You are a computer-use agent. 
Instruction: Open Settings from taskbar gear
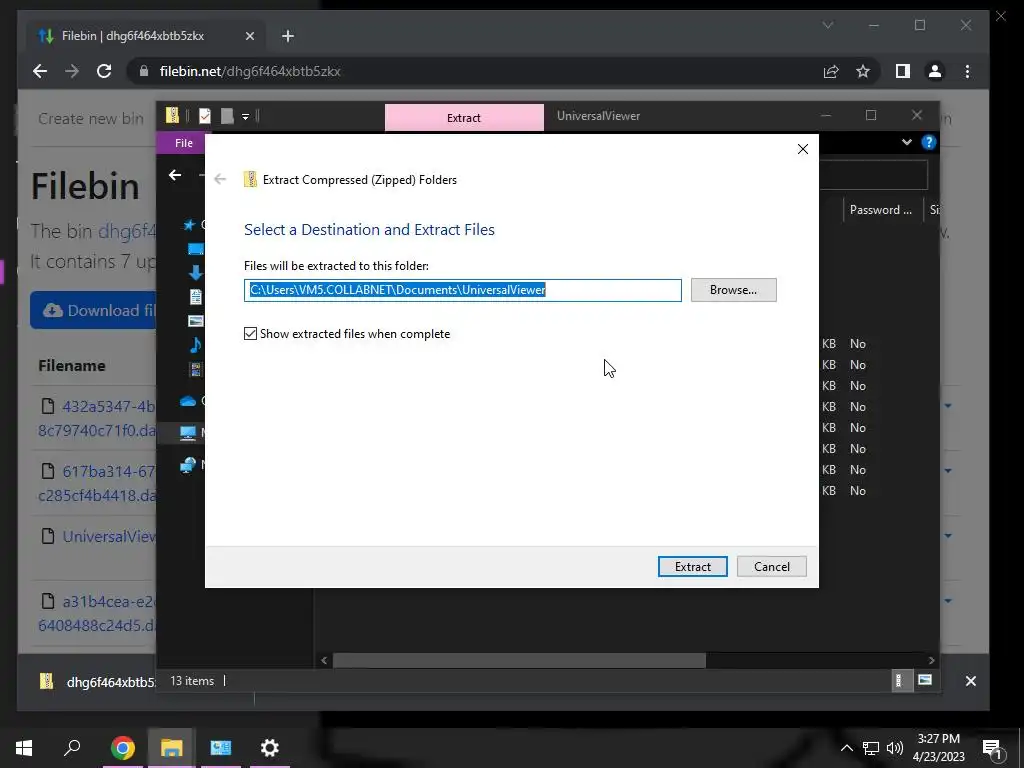click(x=269, y=748)
